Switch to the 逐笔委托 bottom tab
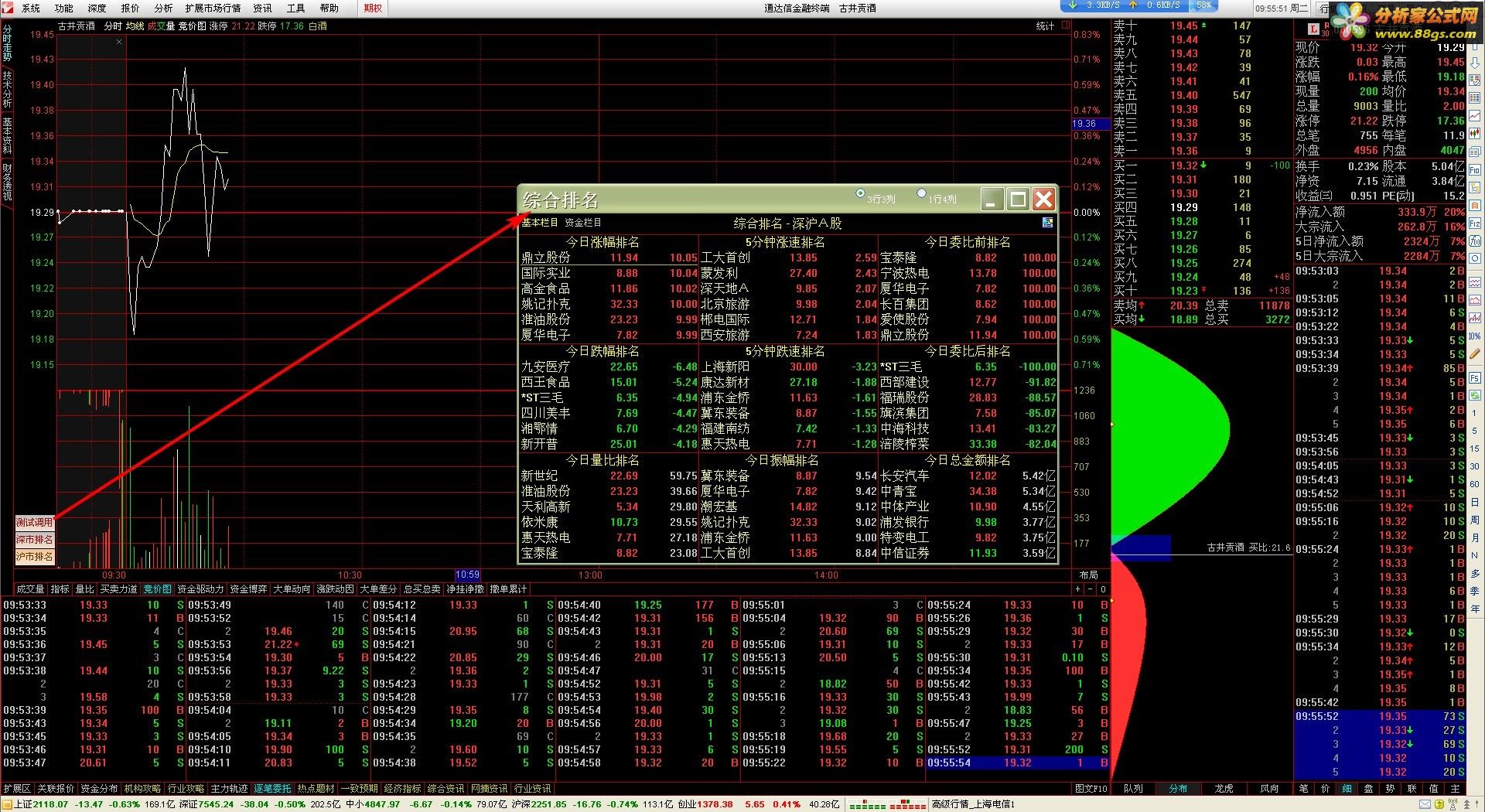 click(273, 789)
